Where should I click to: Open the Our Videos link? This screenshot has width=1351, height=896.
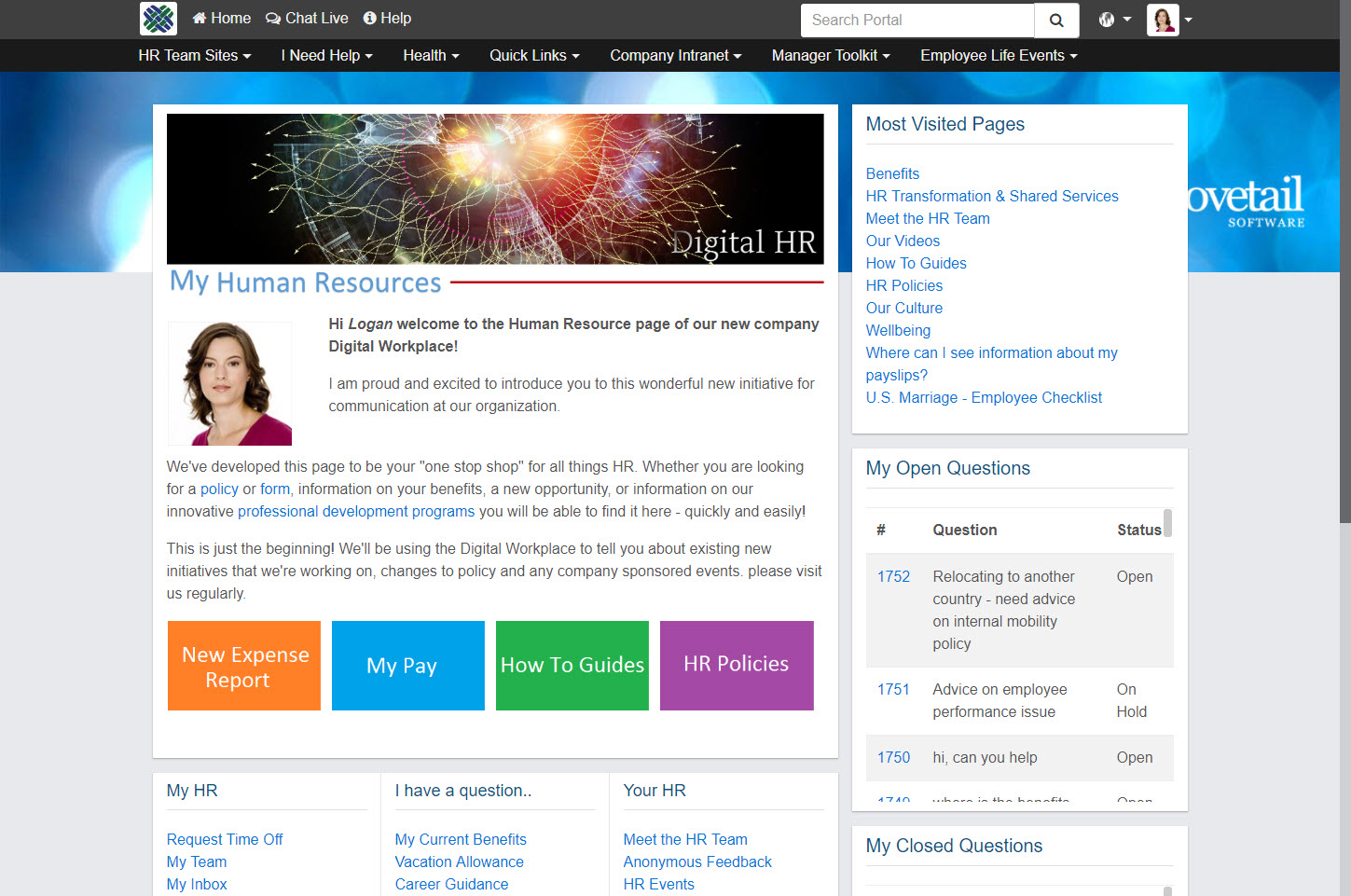(x=903, y=241)
